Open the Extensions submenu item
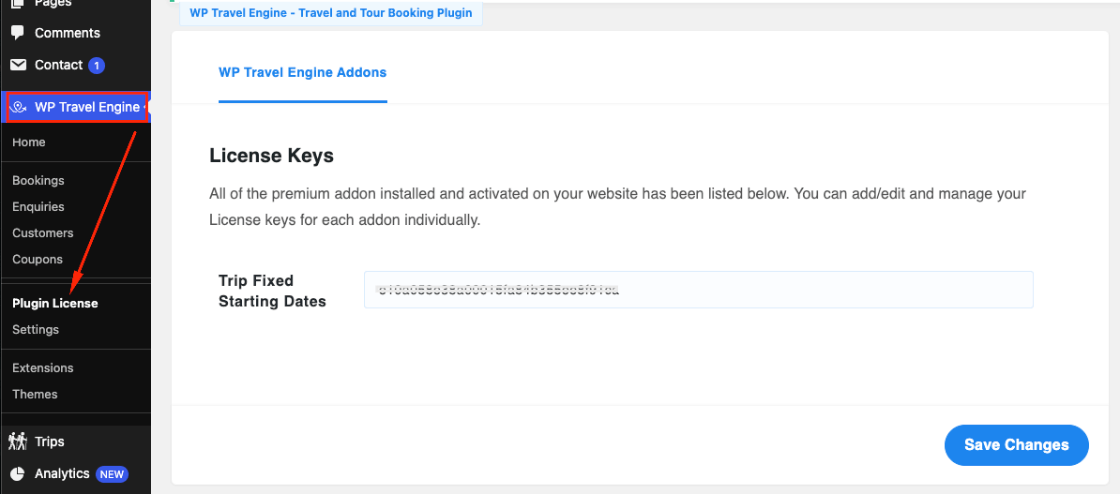 [x=43, y=368]
